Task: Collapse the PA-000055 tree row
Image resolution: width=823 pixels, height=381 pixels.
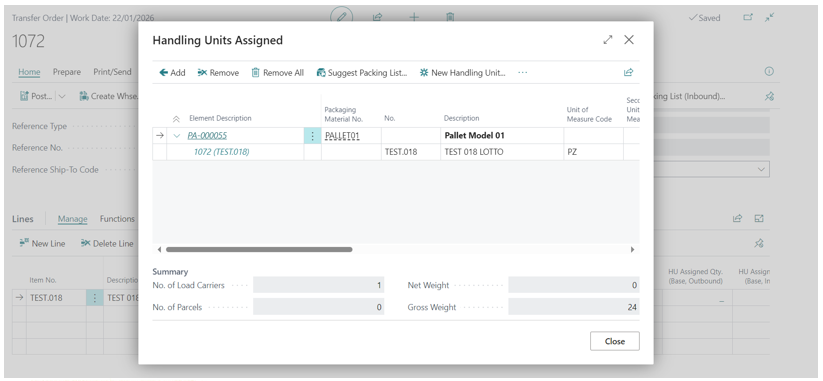Action: coord(176,135)
